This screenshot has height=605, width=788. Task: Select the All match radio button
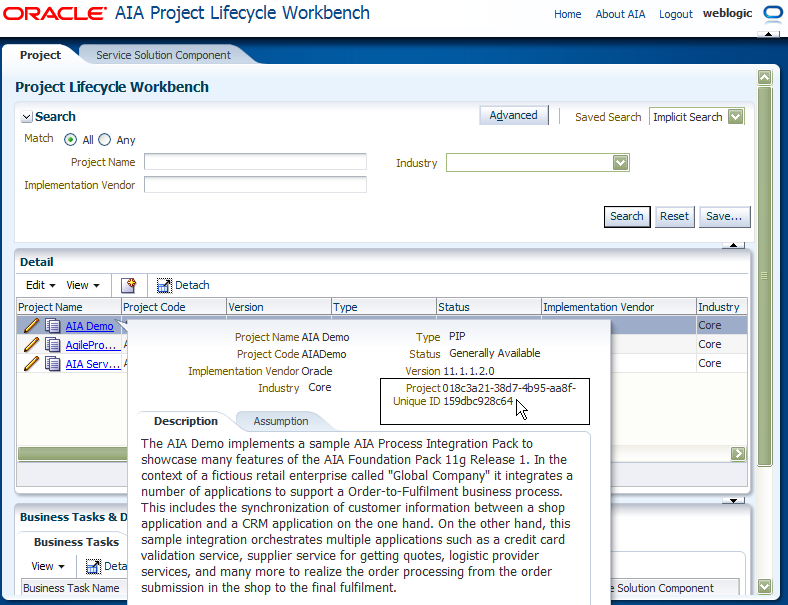point(70,140)
